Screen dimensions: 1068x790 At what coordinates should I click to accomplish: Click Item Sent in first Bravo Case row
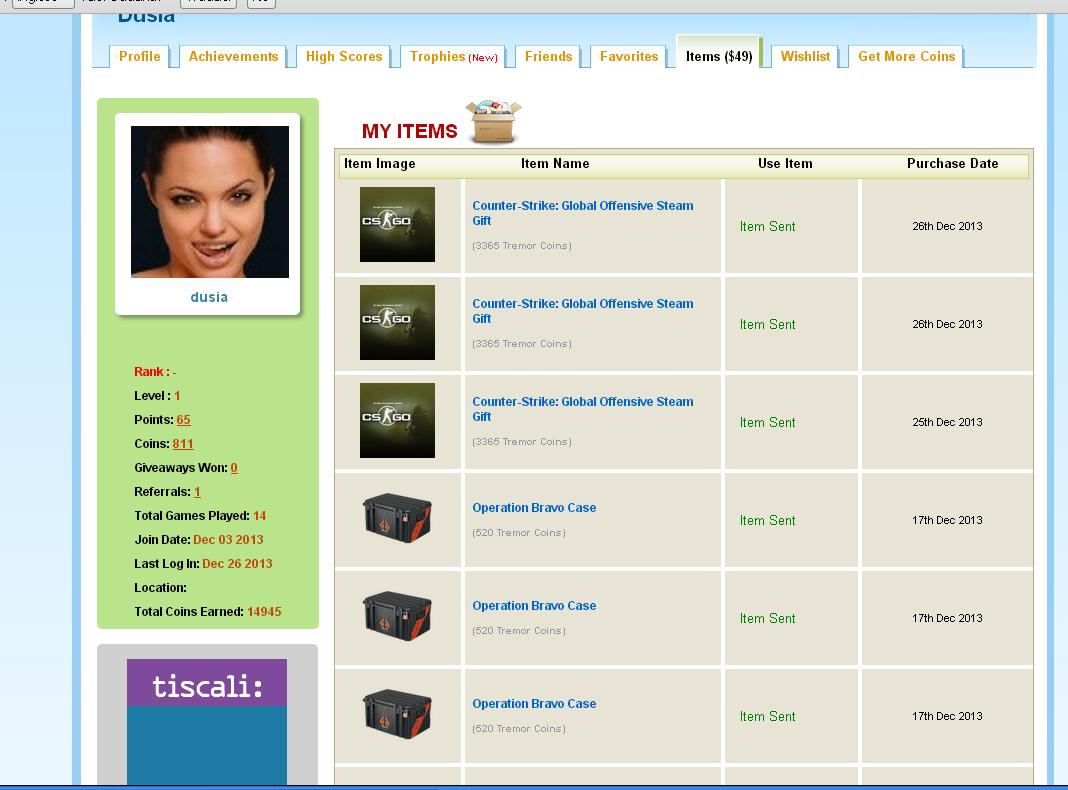pyautogui.click(x=768, y=520)
